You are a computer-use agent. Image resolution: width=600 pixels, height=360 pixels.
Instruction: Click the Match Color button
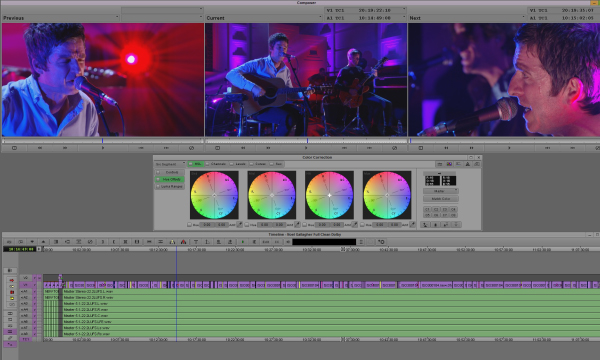[440, 199]
